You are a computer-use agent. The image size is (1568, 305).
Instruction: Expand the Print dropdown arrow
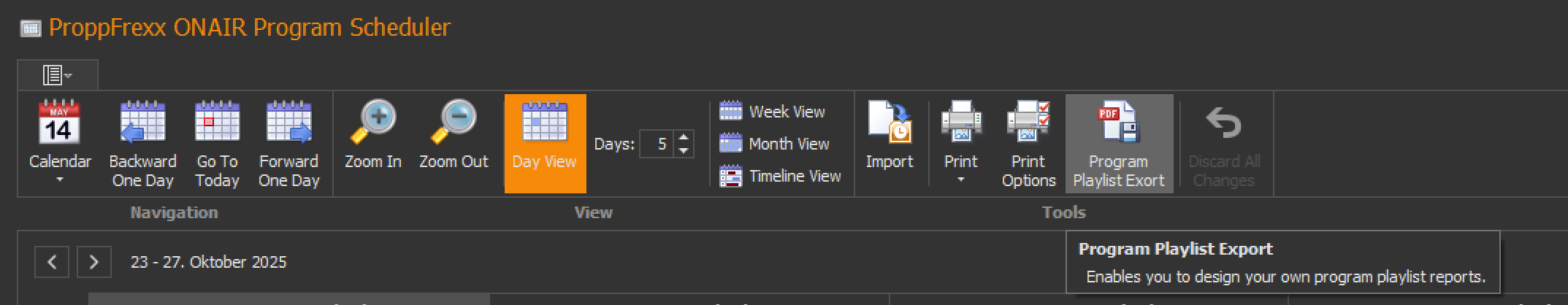(x=960, y=179)
